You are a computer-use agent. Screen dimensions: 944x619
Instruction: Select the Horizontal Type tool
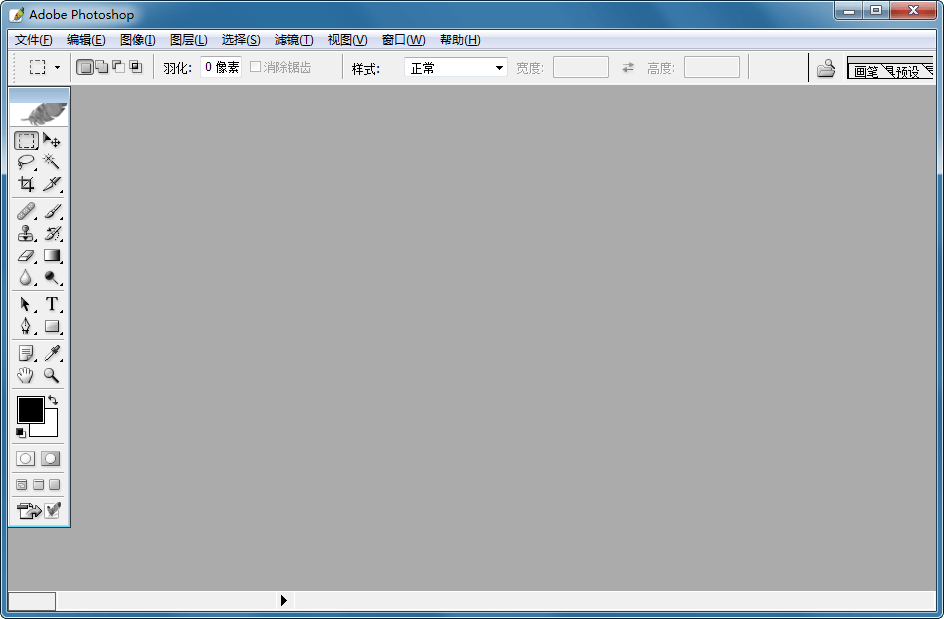click(x=52, y=304)
